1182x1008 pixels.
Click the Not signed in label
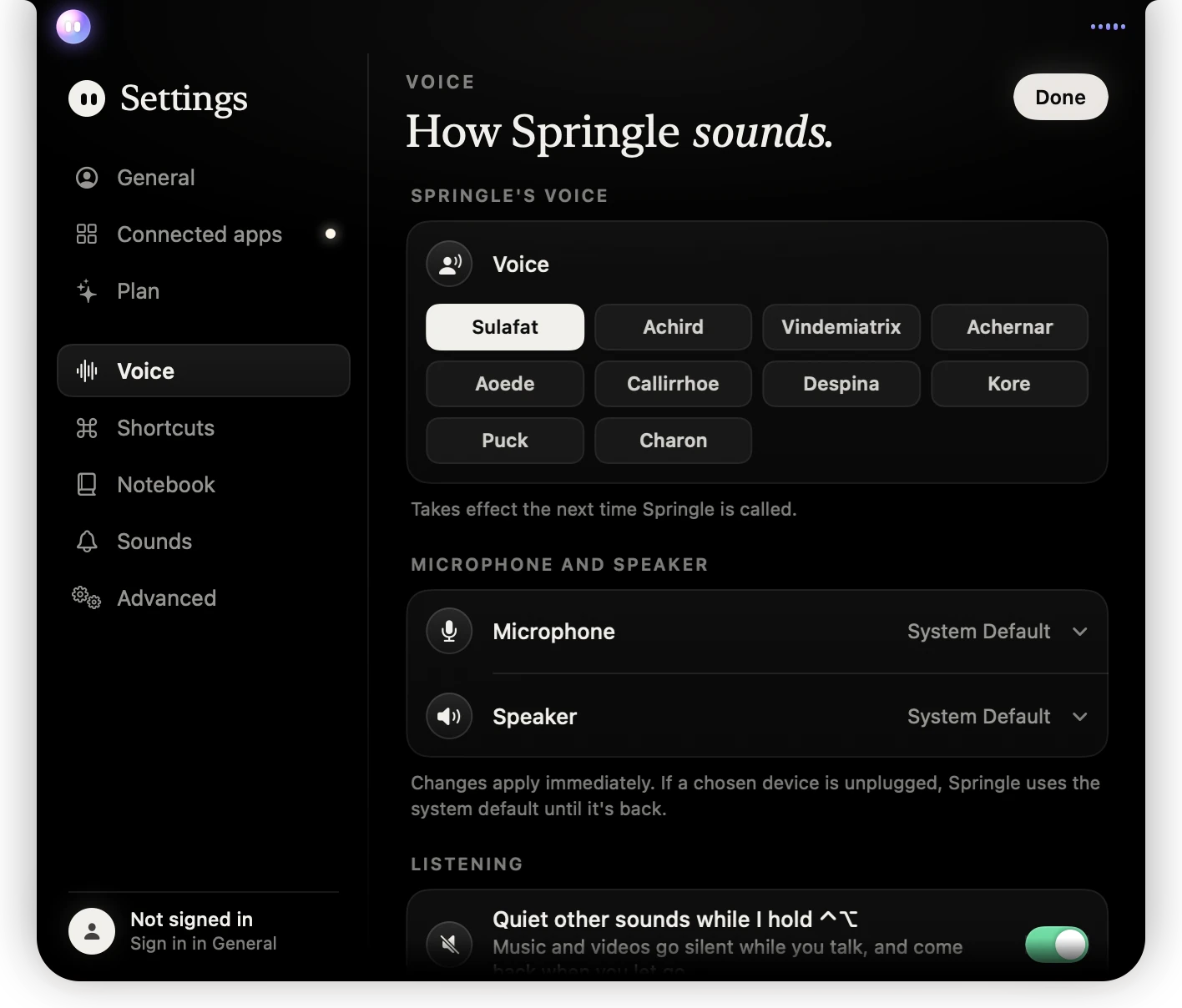coord(191,920)
